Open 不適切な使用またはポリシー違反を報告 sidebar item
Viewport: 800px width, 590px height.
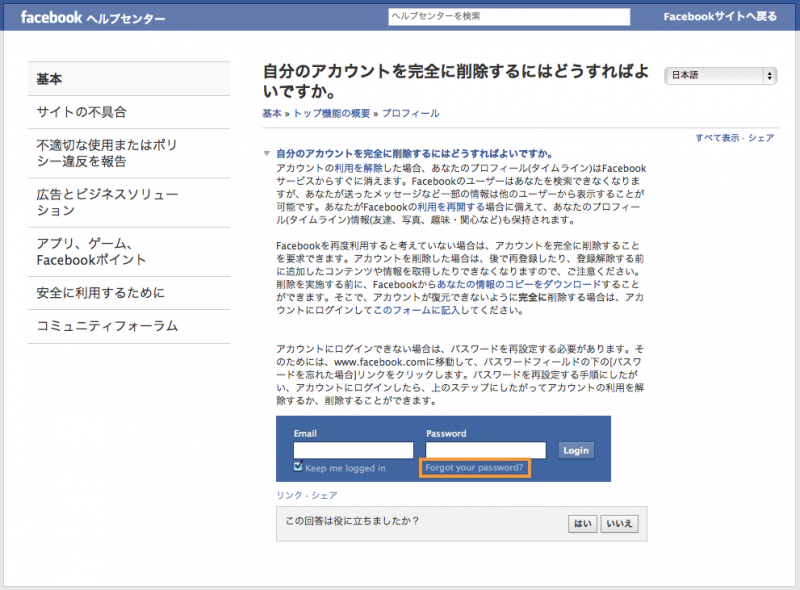129,153
